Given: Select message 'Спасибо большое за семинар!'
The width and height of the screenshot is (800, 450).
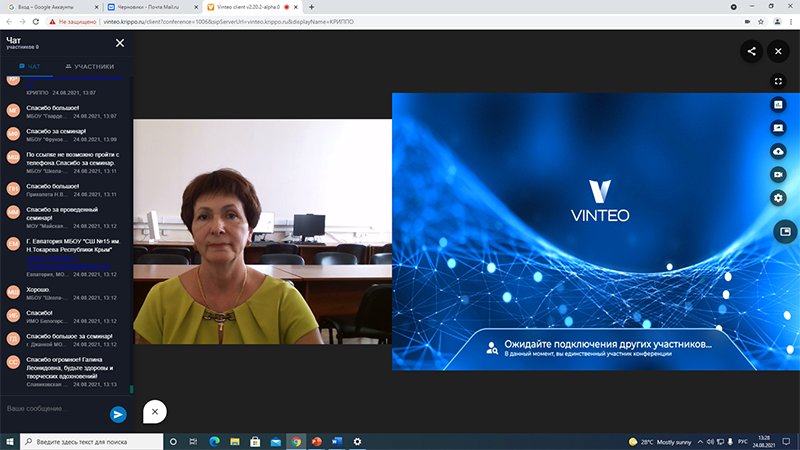Looking at the screenshot, I should [x=69, y=336].
